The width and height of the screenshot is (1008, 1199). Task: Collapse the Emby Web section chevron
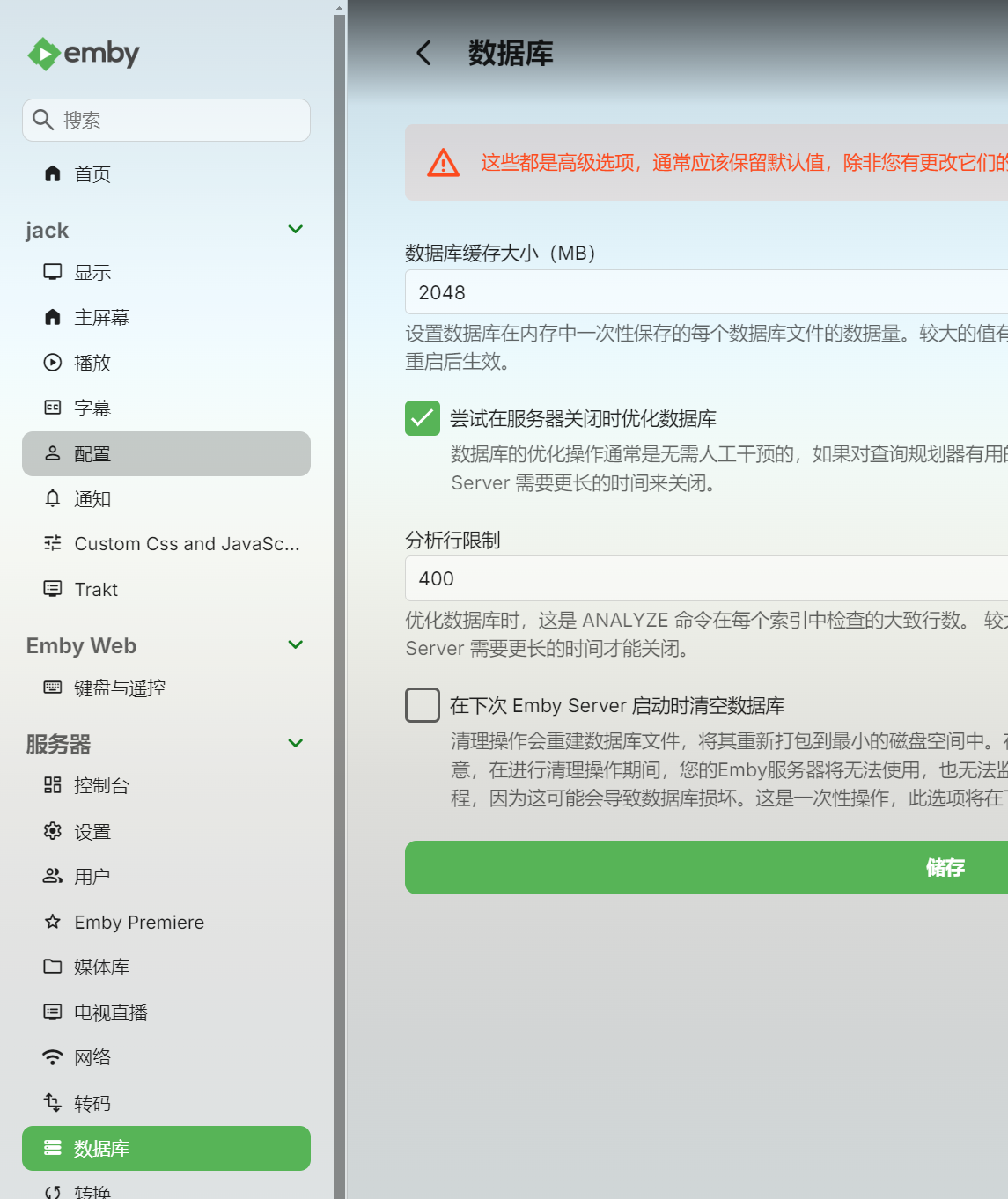[x=296, y=645]
